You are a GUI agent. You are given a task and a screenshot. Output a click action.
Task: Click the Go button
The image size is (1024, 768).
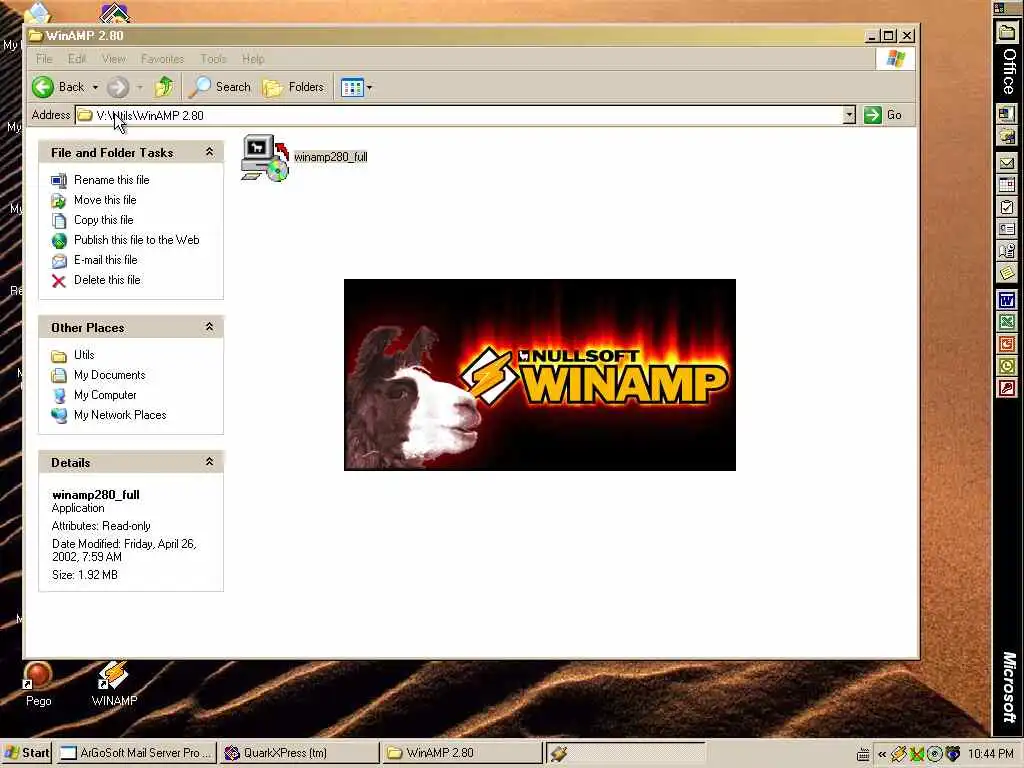[x=883, y=116]
